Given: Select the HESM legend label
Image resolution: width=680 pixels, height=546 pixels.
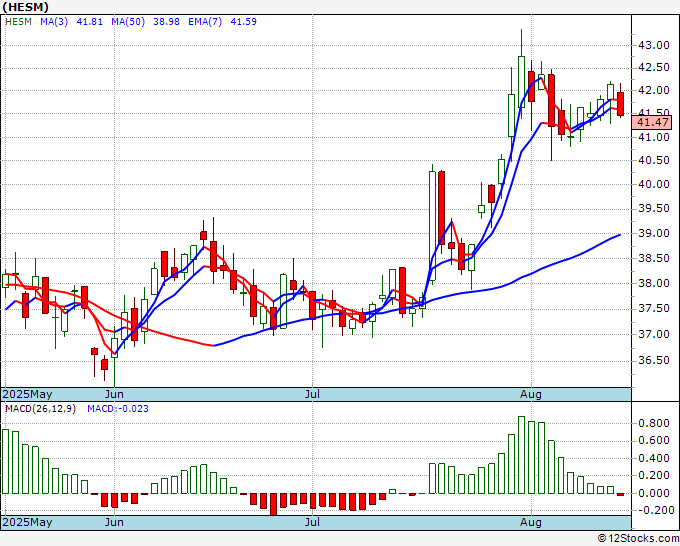Looking at the screenshot, I should pos(18,21).
